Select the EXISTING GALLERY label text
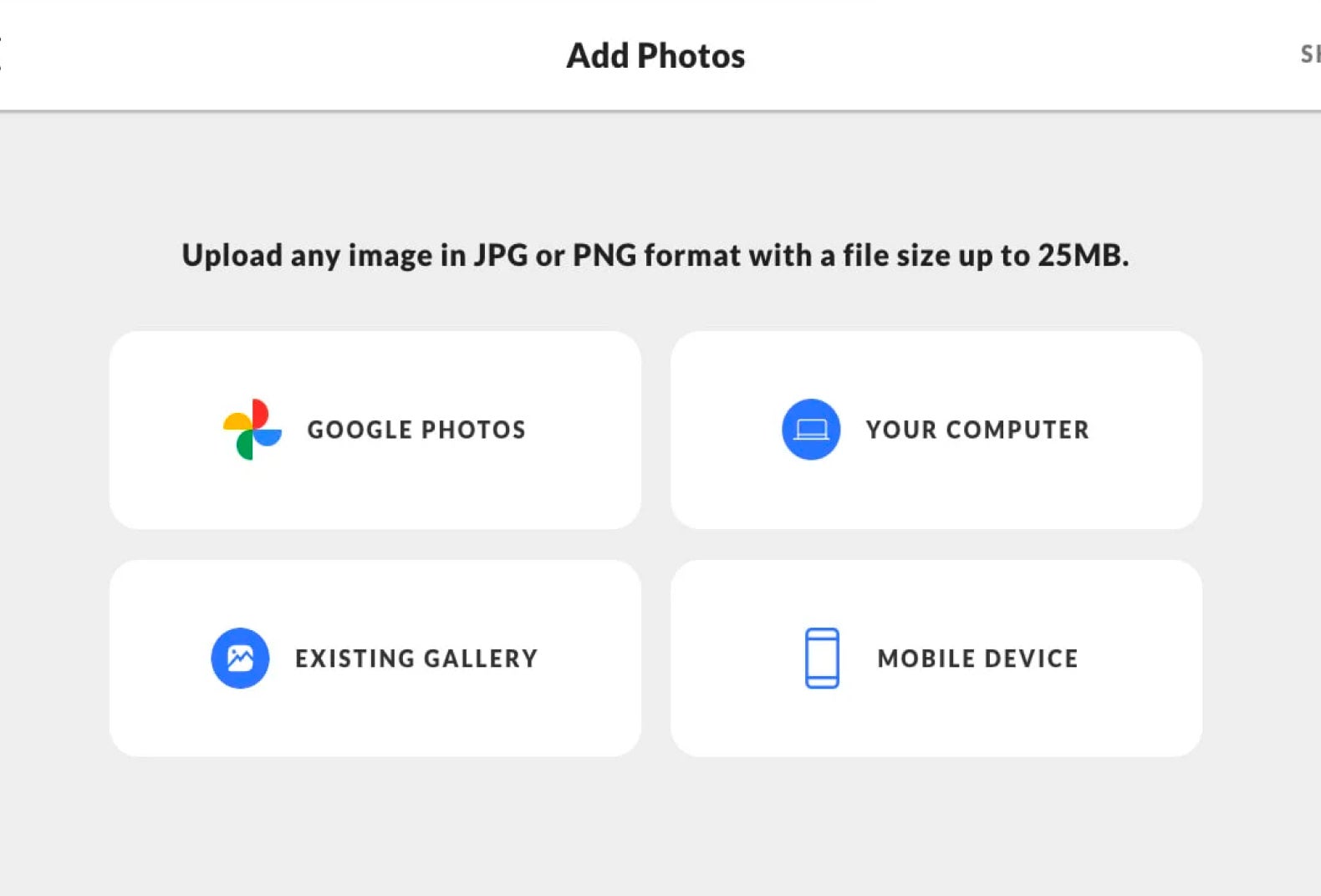The height and width of the screenshot is (896, 1321). click(x=416, y=659)
